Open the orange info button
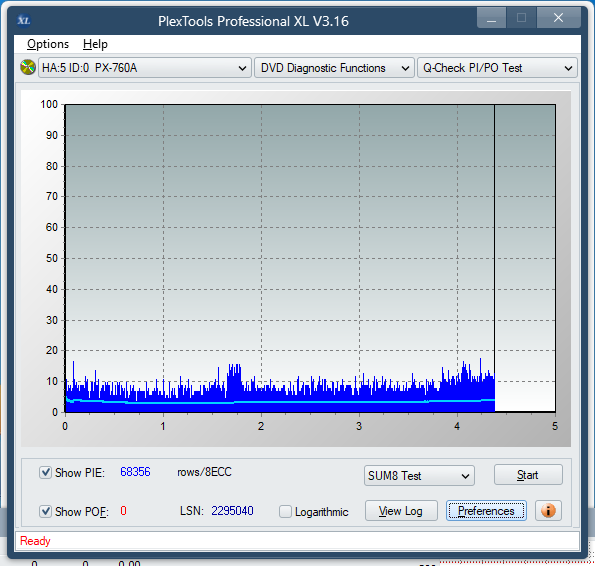The image size is (595, 566). [x=548, y=511]
